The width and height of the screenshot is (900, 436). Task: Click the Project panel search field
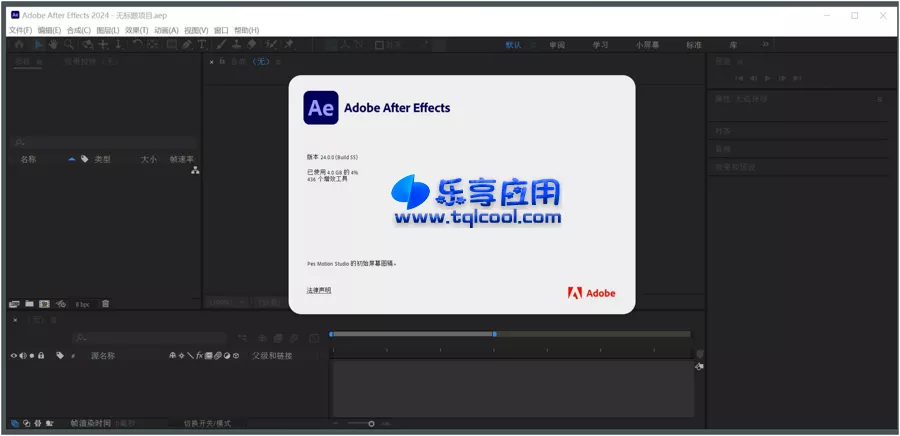pyautogui.click(x=103, y=142)
